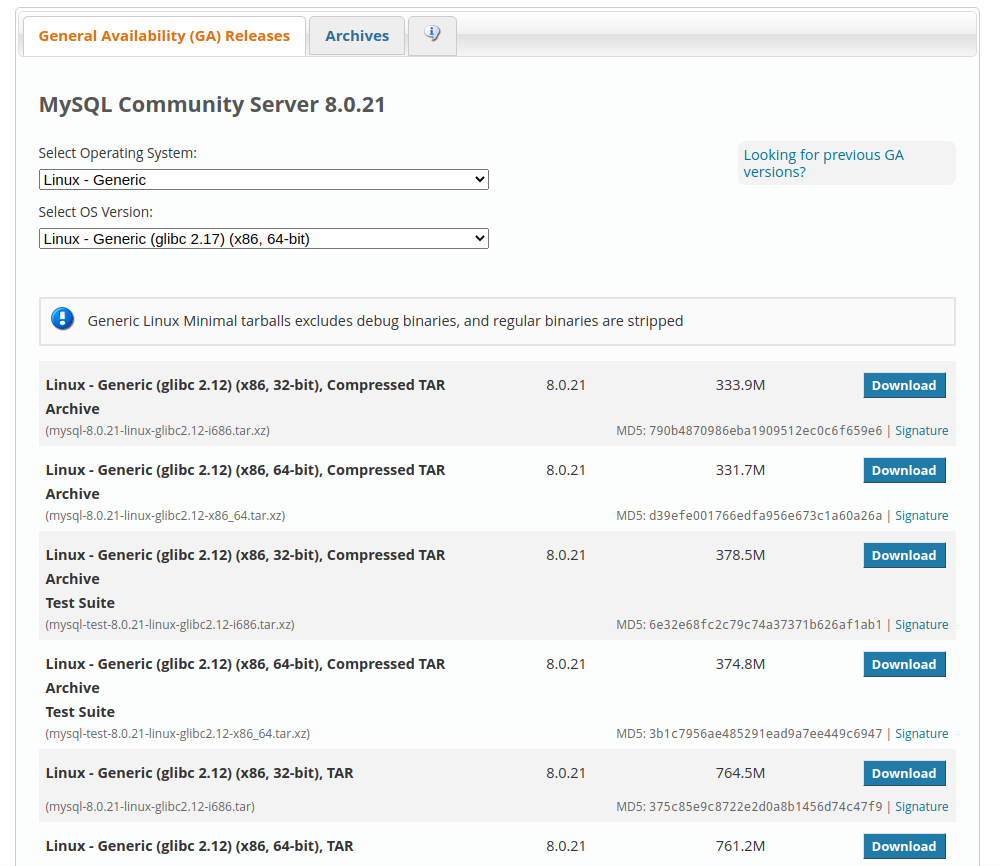Open Signature for the 331.7M archive

[921, 516]
